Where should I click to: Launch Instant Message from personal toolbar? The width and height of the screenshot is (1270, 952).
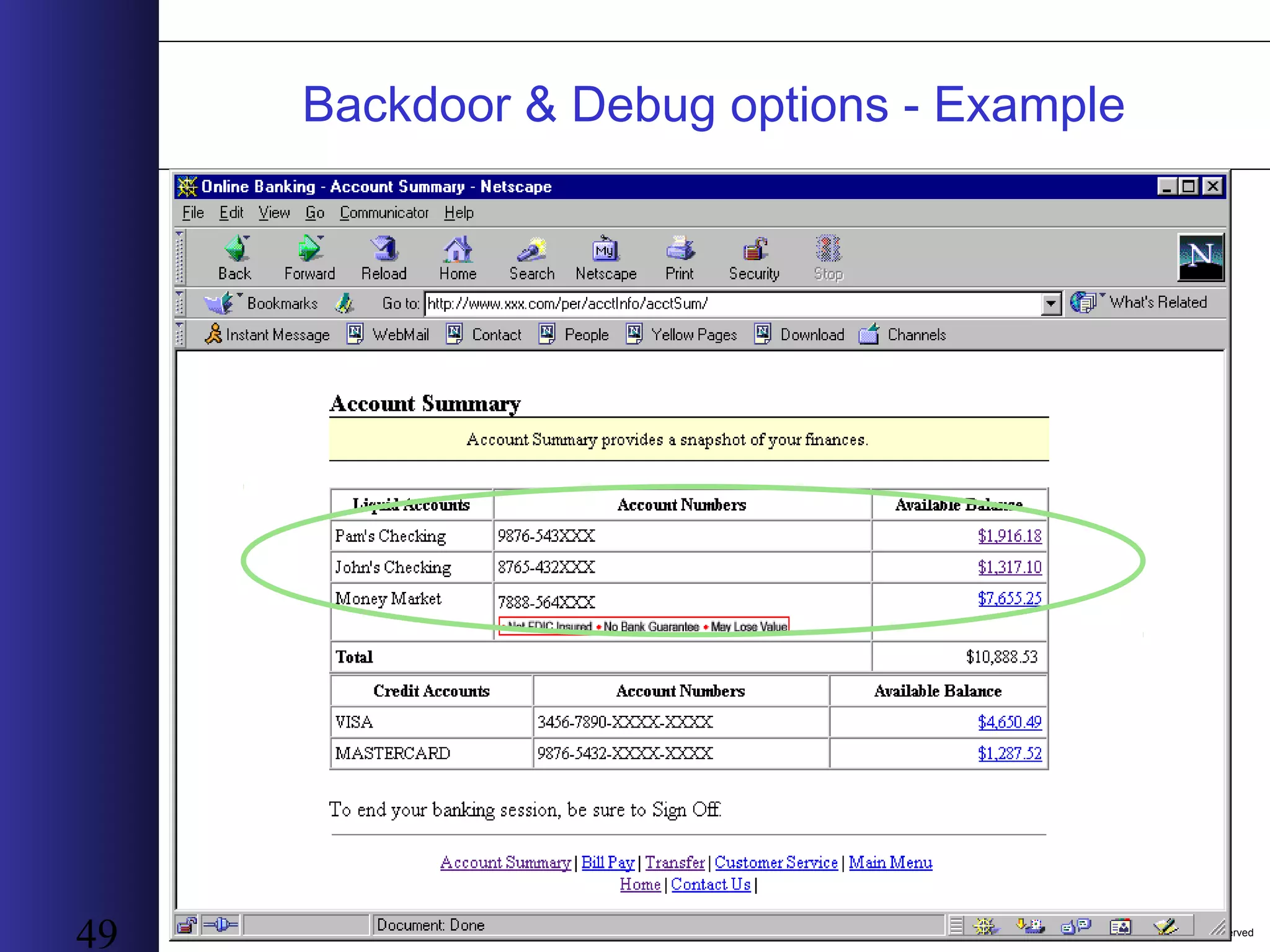[x=267, y=335]
